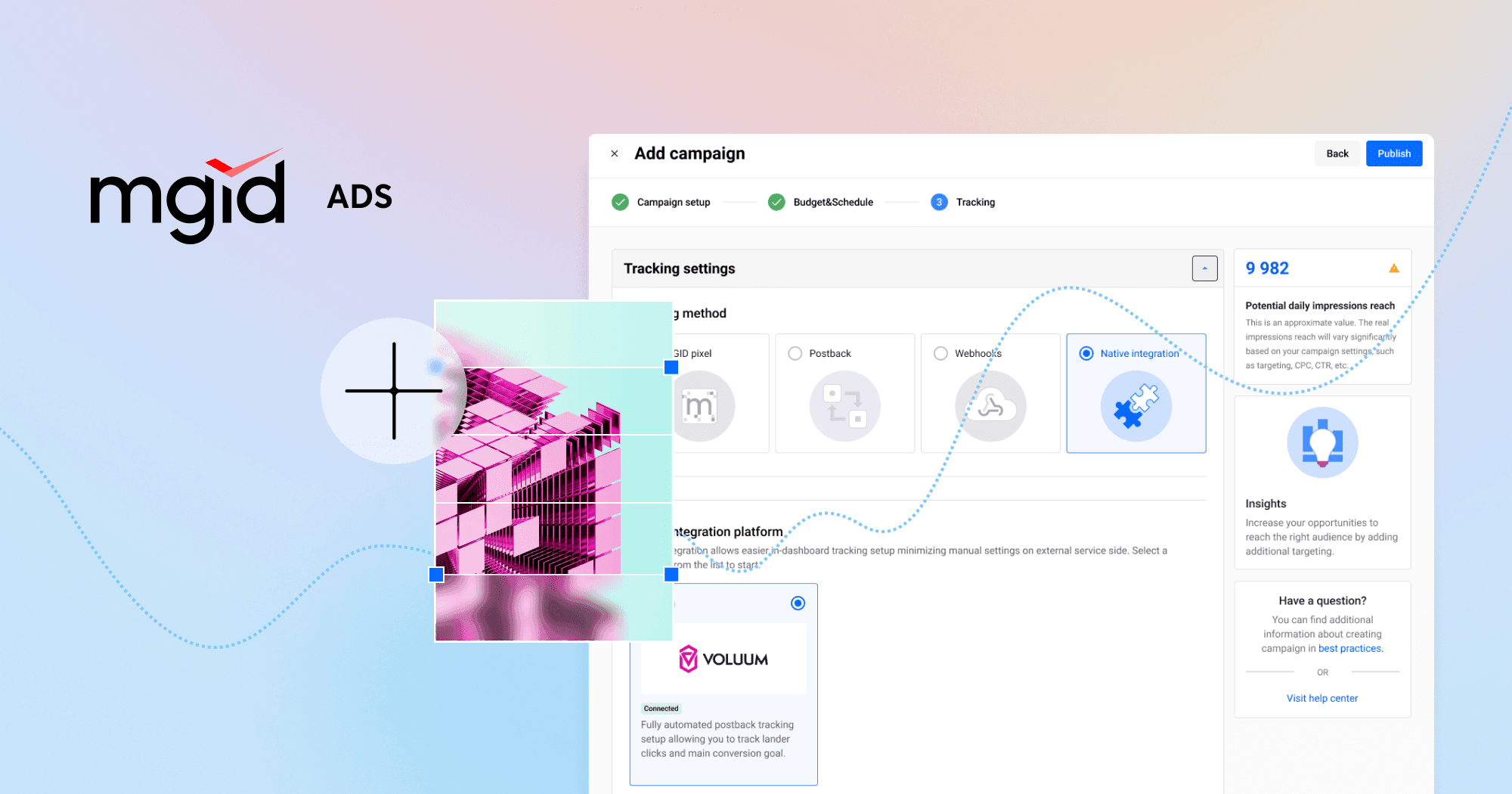Image resolution: width=1512 pixels, height=794 pixels.
Task: Click the Insights heading
Action: 1266,504
